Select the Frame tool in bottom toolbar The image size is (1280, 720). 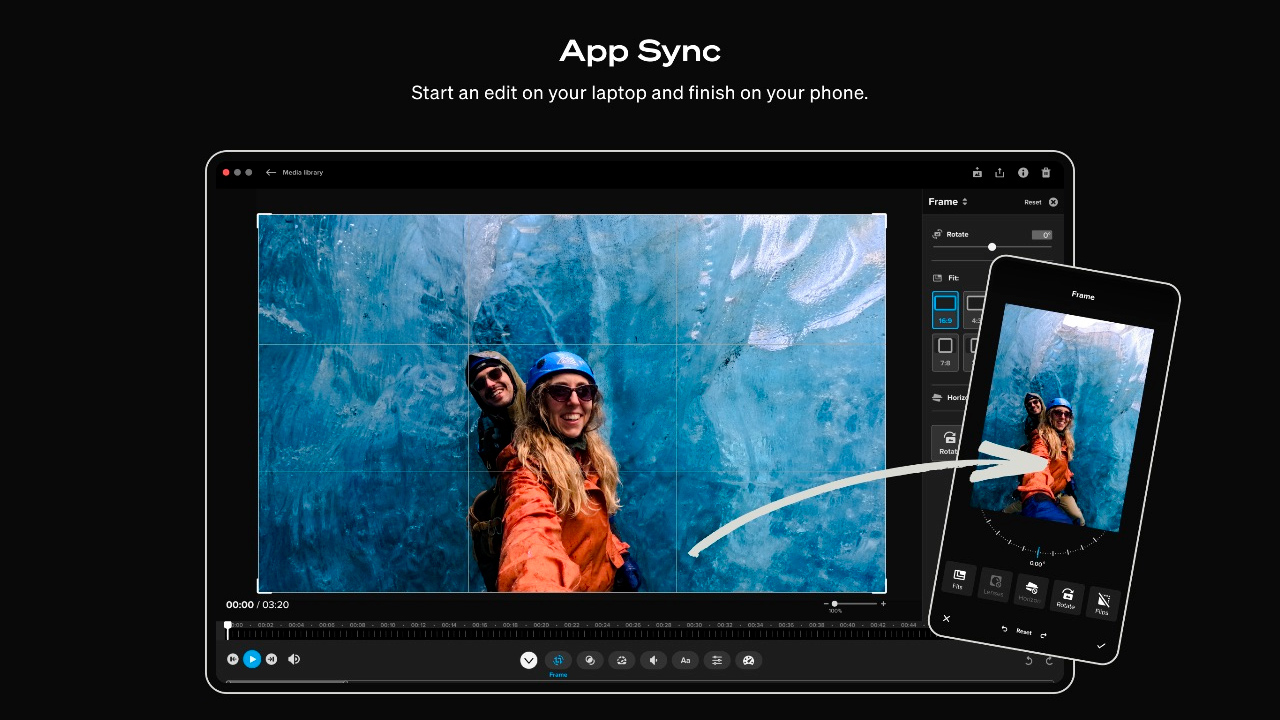(558, 660)
